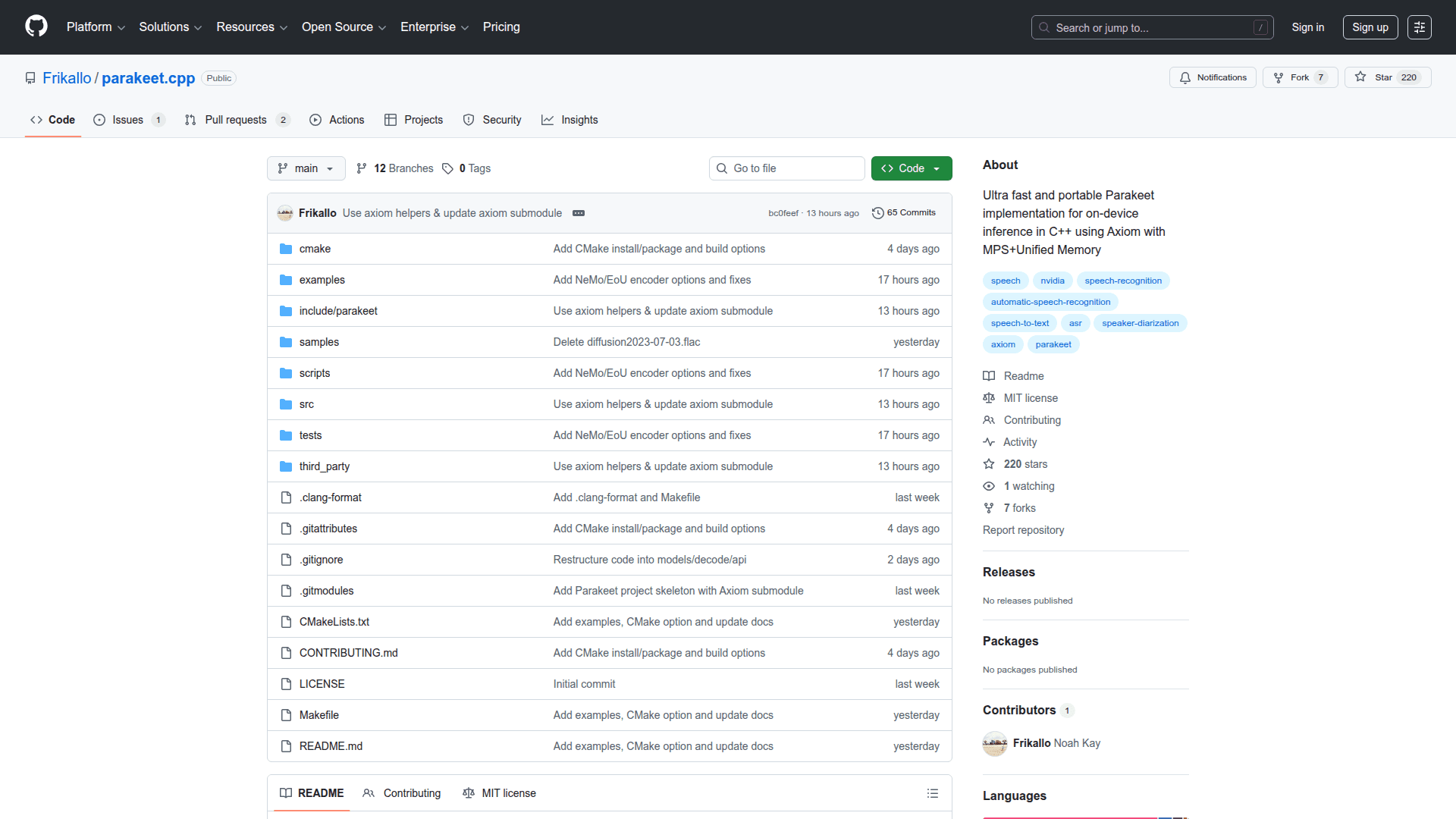This screenshot has width=1456, height=819.
Task: Fork the repository
Action: click(x=1299, y=77)
